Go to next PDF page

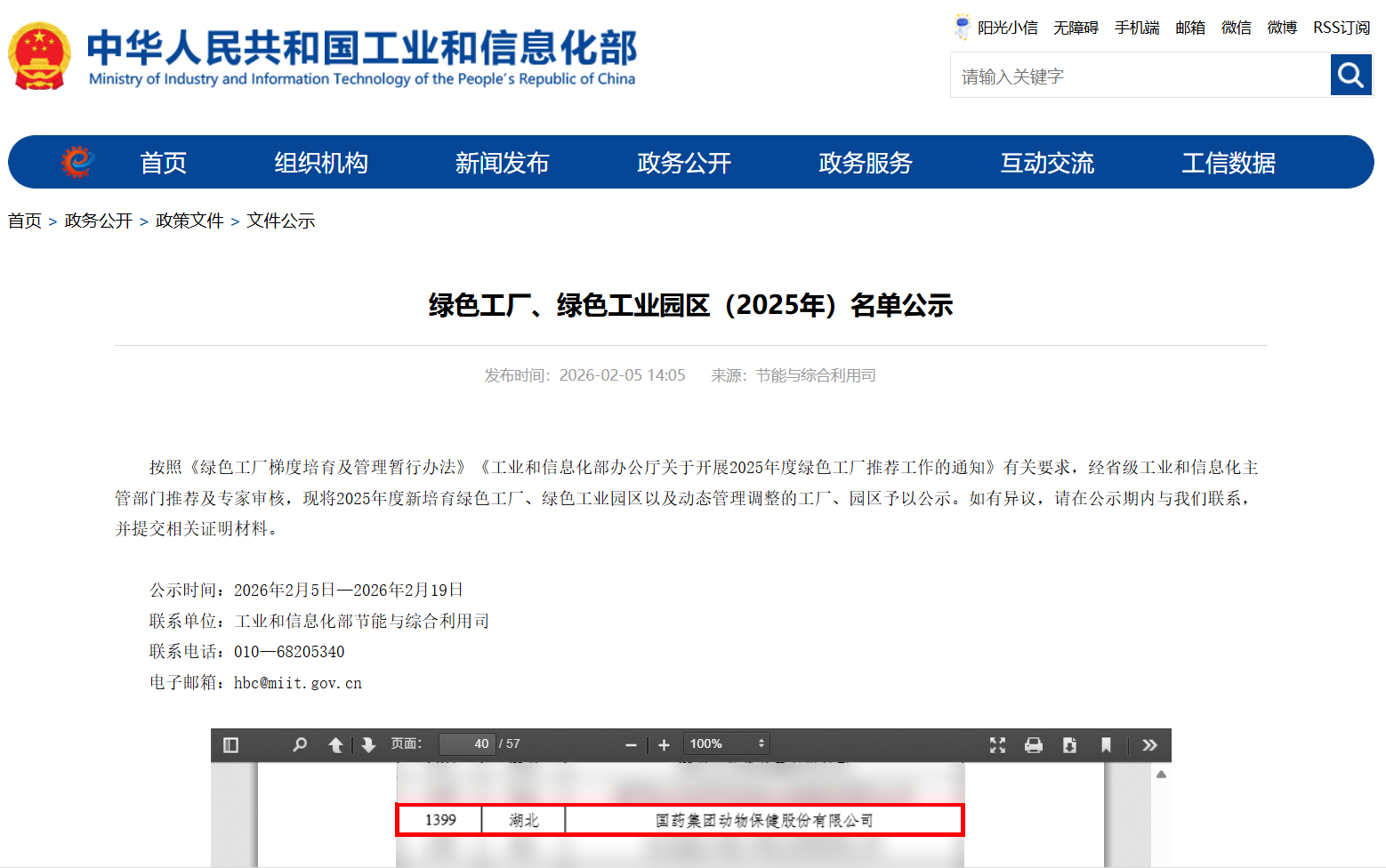(x=368, y=745)
